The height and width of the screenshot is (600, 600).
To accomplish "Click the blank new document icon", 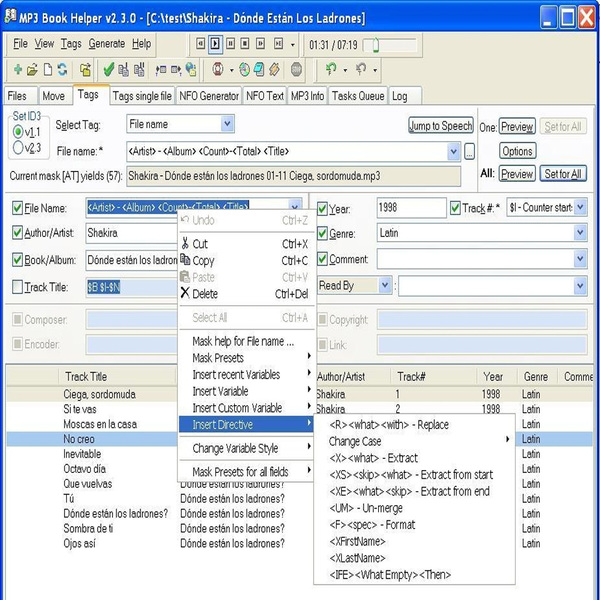I will coord(47,70).
